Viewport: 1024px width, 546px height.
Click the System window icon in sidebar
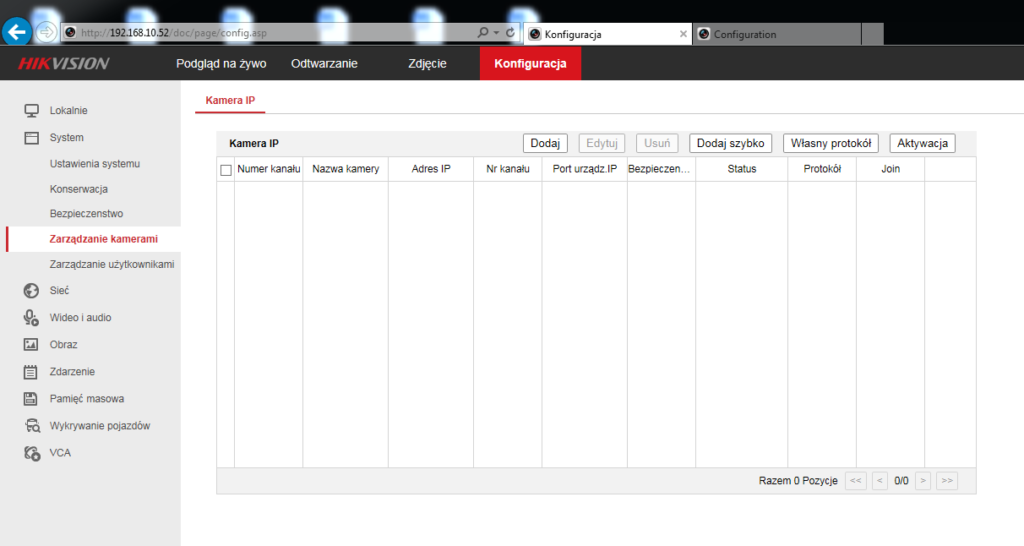click(x=31, y=137)
